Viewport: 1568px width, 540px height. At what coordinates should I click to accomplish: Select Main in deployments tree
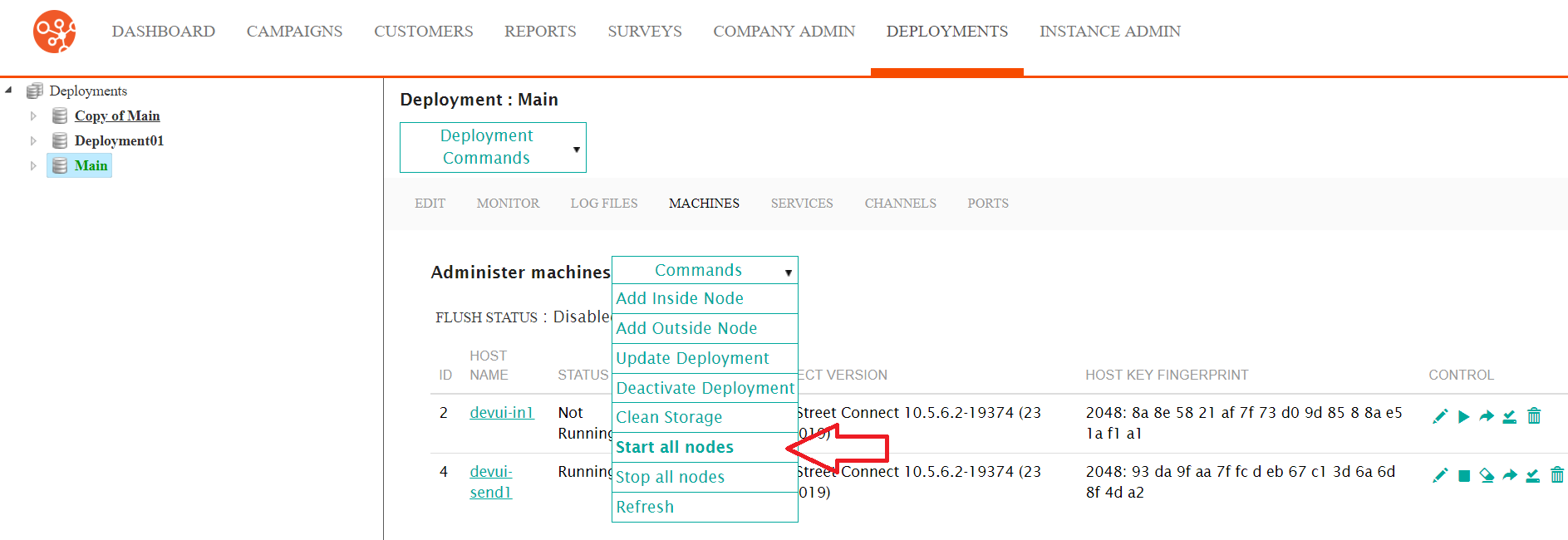pos(91,165)
